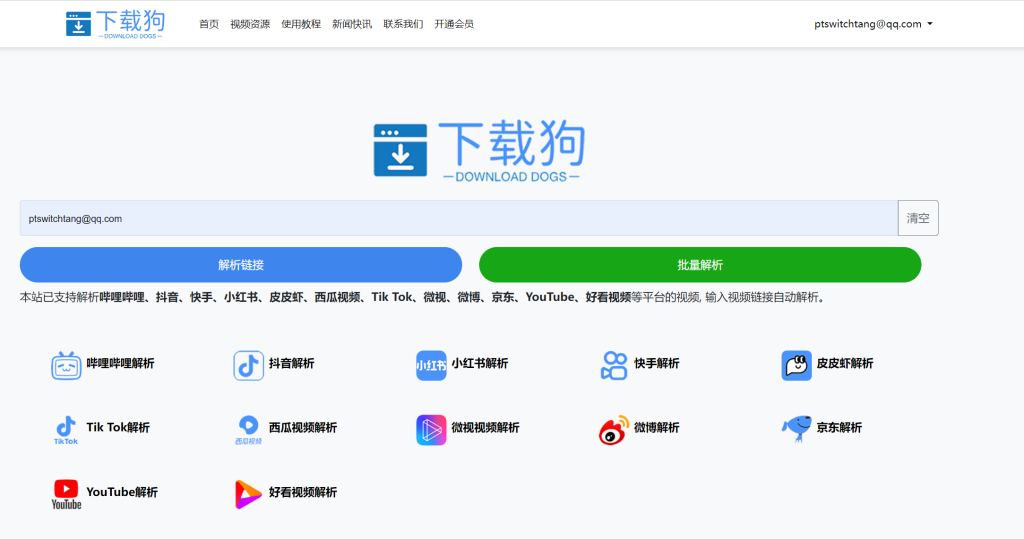Open 联系我们 in navigation
The height and width of the screenshot is (539, 1024).
403,24
